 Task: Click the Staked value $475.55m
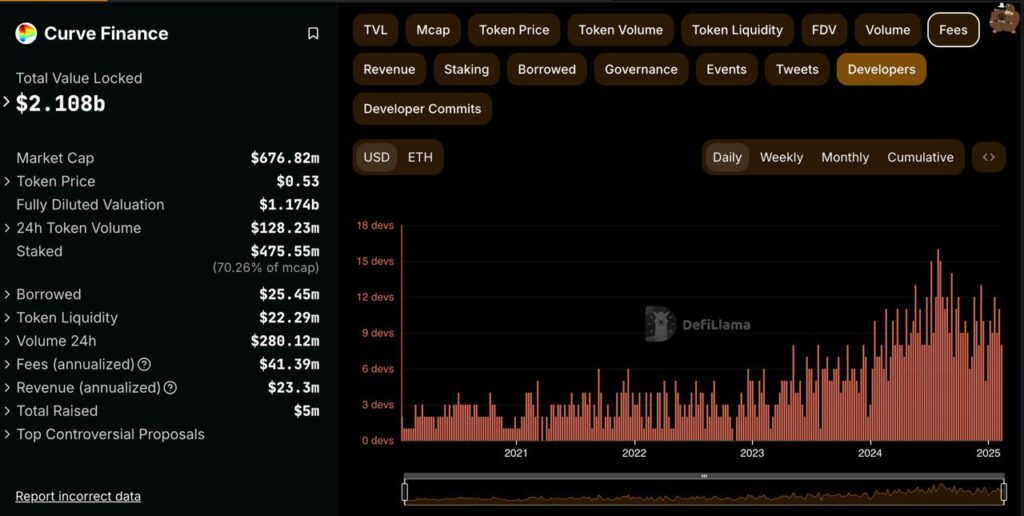point(285,251)
